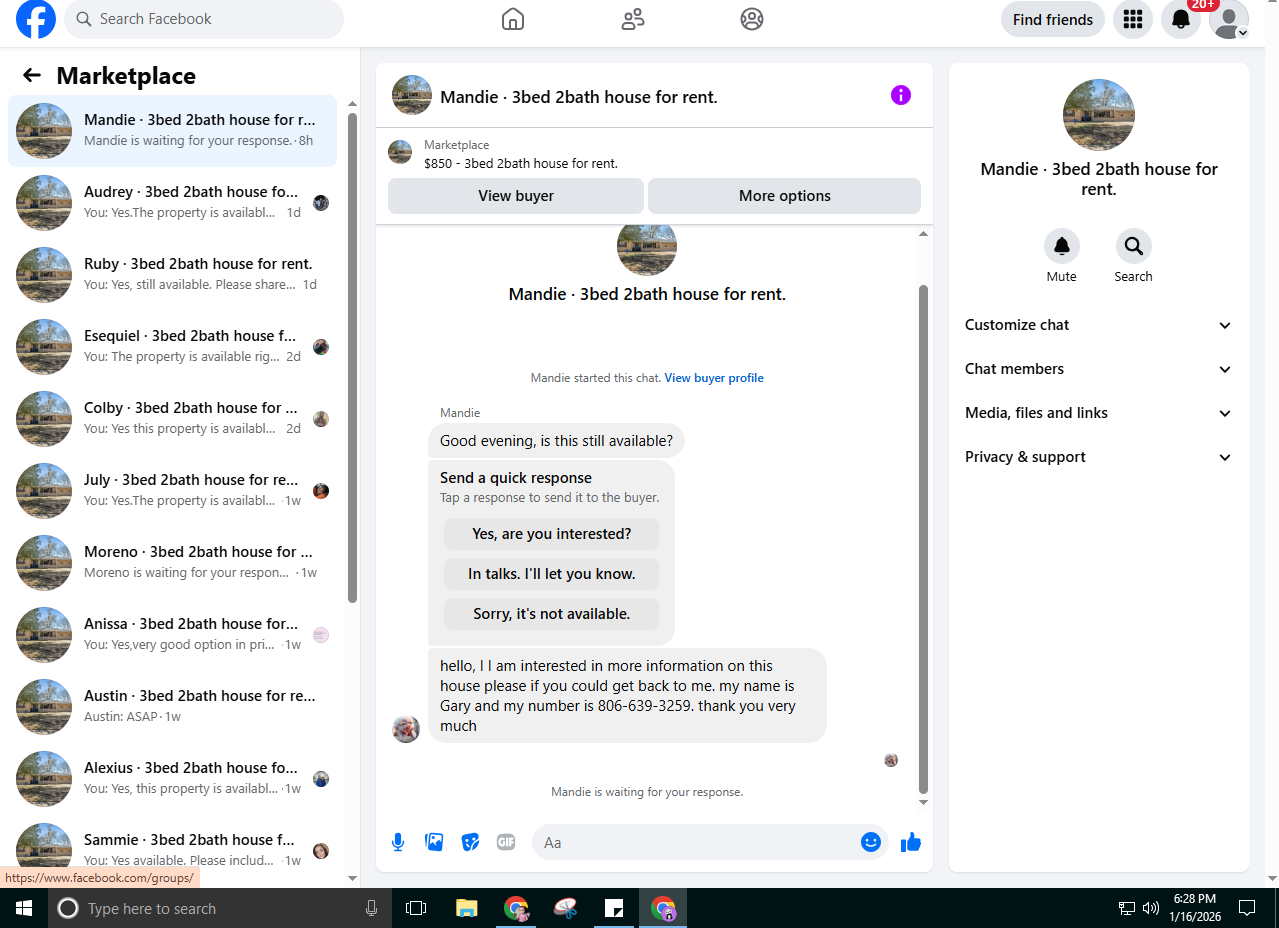Mute this chat with the bell icon
The height and width of the screenshot is (928, 1279).
[x=1062, y=246]
